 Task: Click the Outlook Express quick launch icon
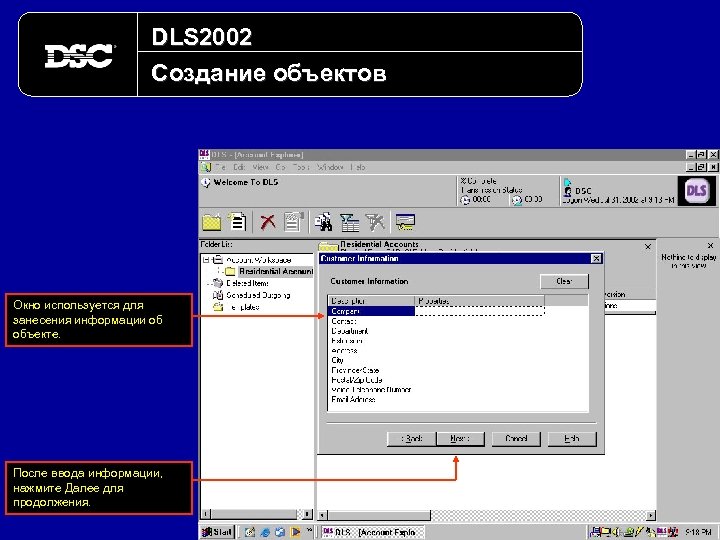coord(280,532)
